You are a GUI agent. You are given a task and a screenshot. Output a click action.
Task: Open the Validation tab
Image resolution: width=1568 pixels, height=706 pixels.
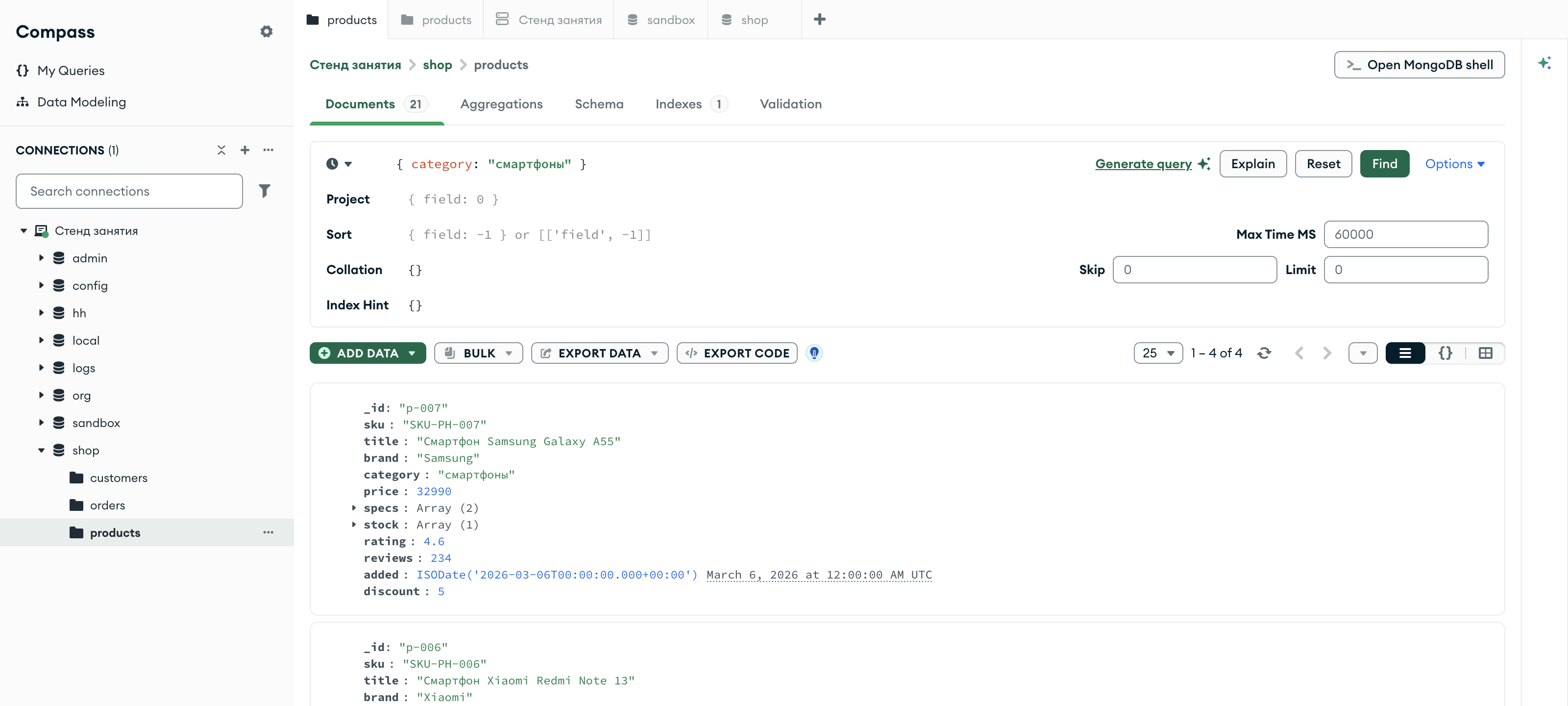[791, 104]
